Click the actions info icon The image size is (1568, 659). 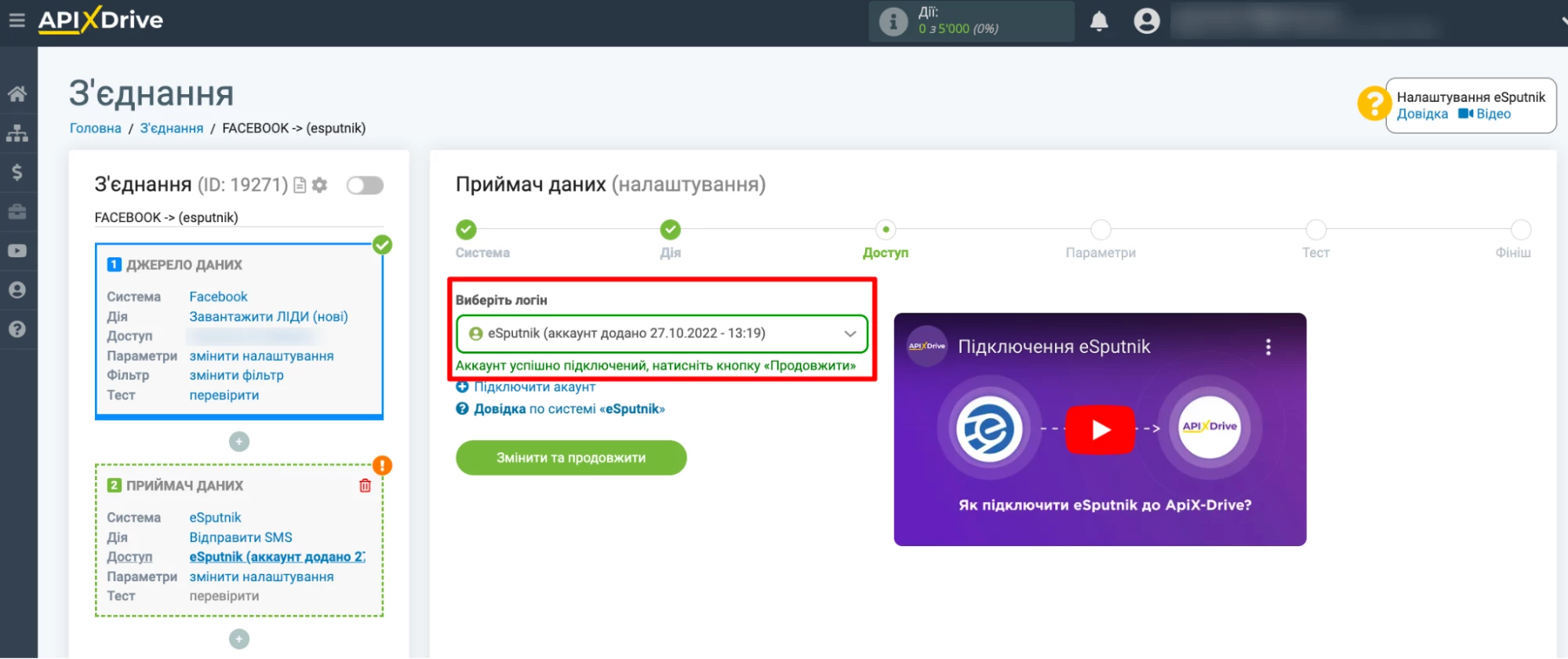893,21
